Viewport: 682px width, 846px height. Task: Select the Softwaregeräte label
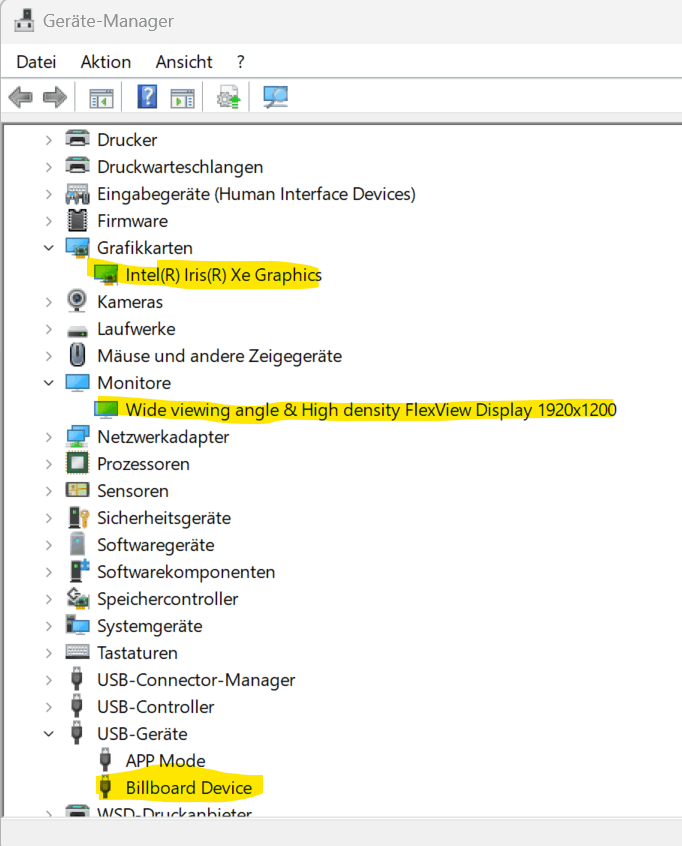156,545
